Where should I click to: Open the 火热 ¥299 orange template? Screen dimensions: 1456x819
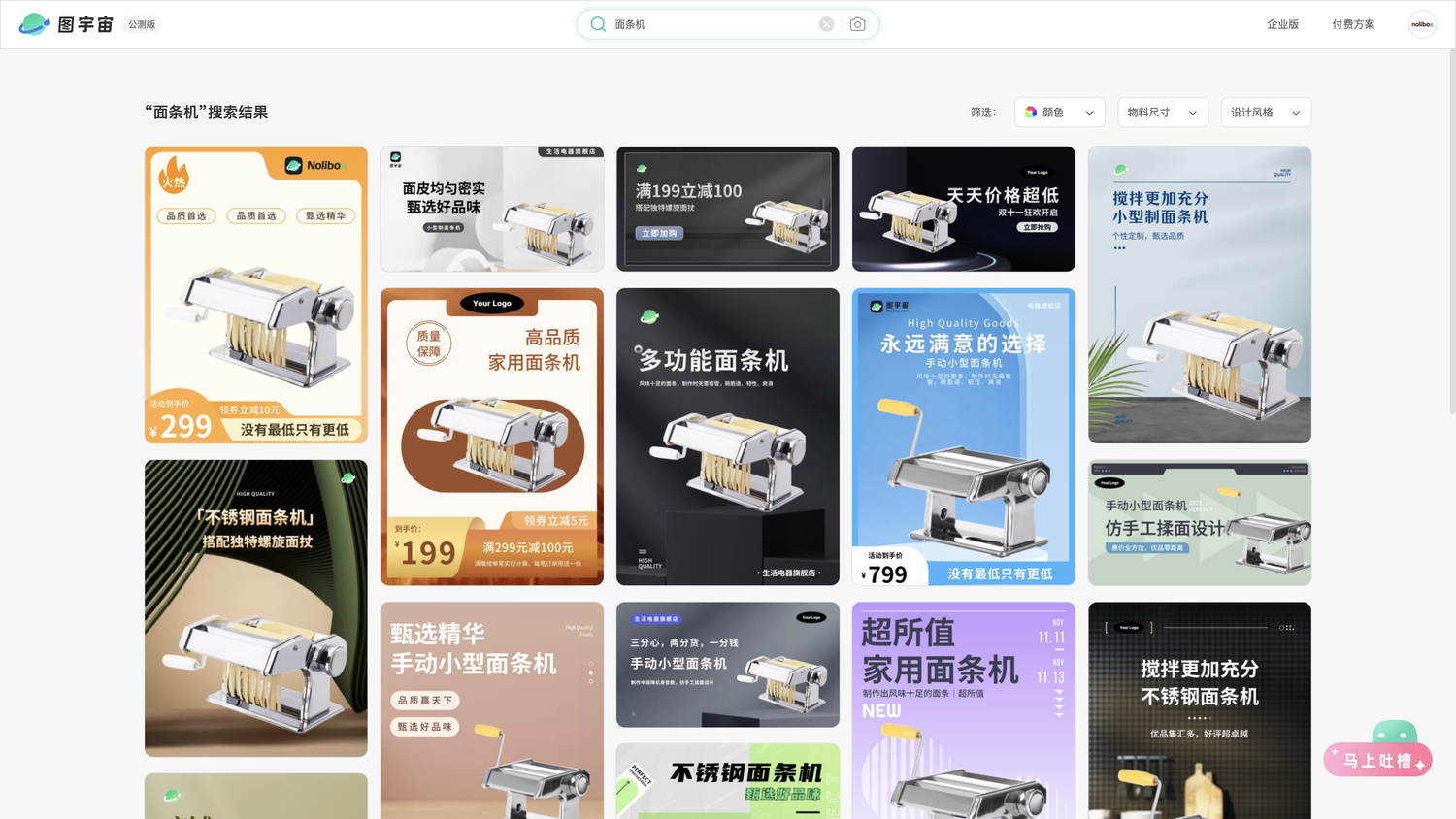pyautogui.click(x=256, y=295)
